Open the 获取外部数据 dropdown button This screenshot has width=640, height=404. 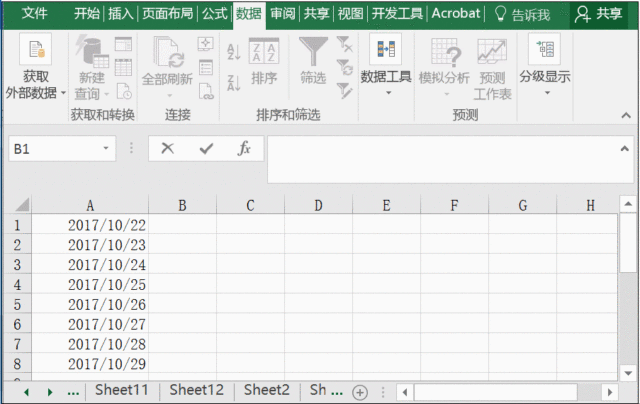pos(36,67)
